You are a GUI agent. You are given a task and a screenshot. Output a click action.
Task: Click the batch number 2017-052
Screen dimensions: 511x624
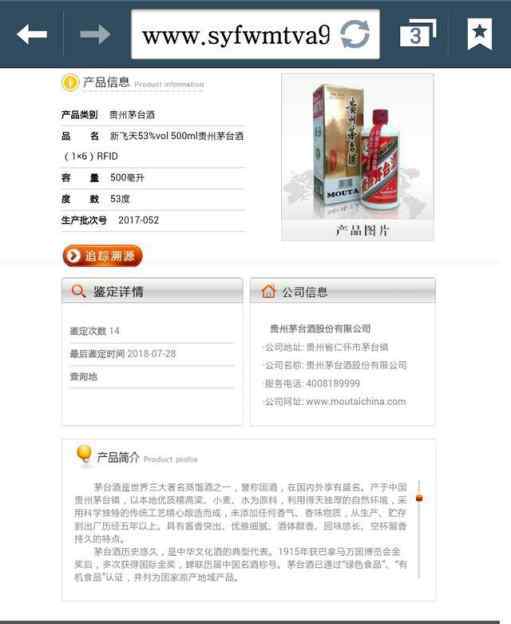(x=138, y=220)
